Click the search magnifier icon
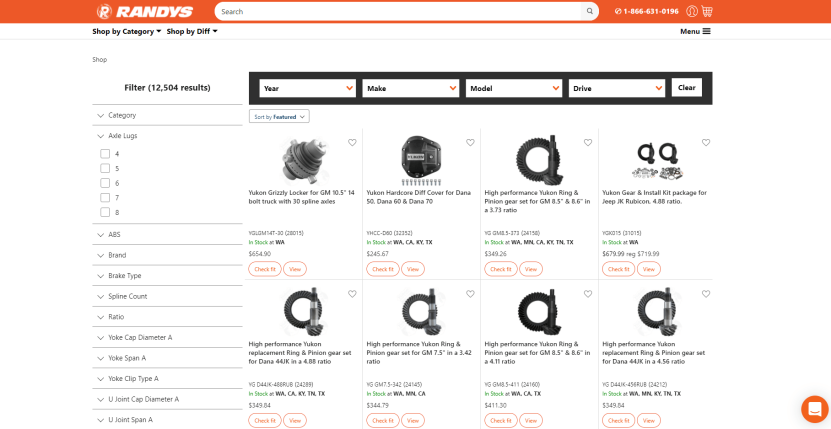 (589, 11)
